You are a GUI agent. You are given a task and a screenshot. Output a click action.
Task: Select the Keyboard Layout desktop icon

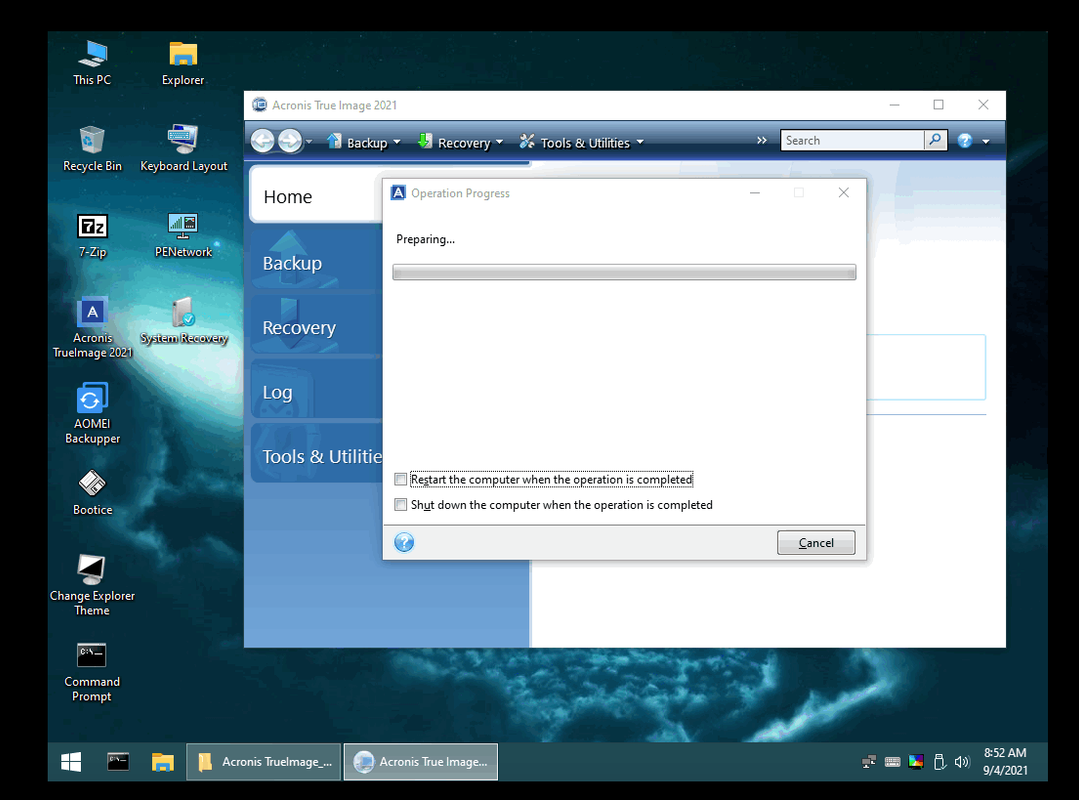coord(183,149)
